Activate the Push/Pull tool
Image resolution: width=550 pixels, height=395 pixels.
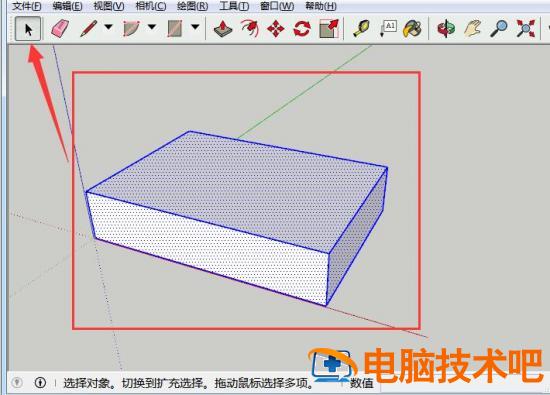(223, 28)
